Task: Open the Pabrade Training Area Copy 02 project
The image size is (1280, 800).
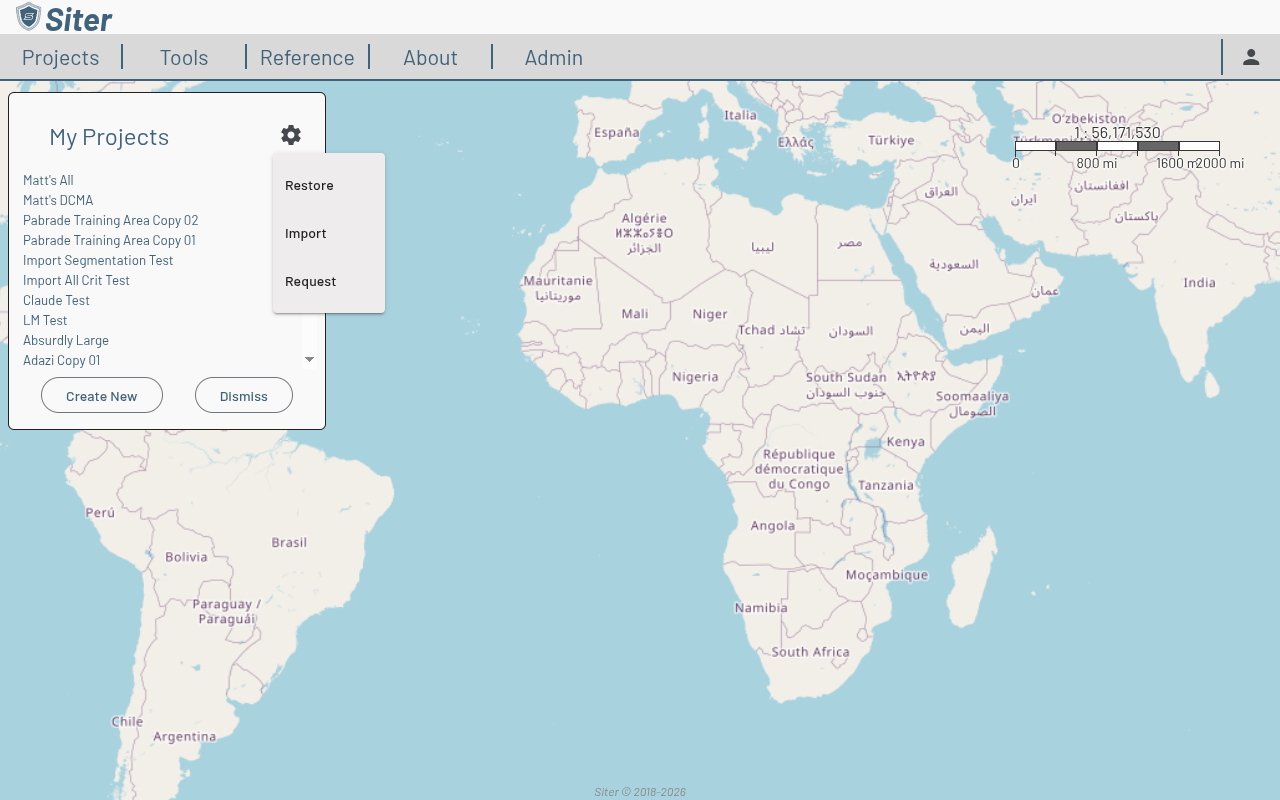Action: [110, 220]
